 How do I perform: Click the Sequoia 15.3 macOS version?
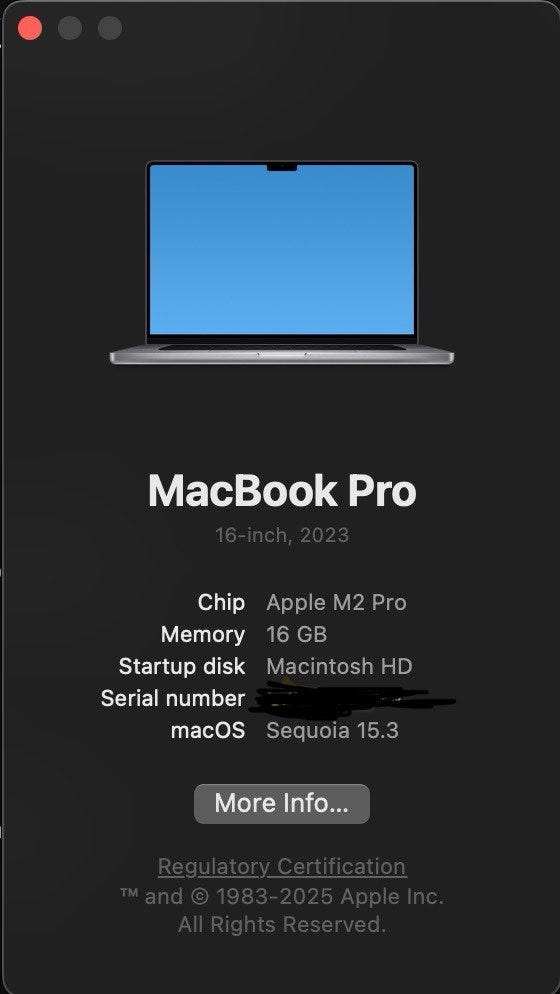pos(332,731)
